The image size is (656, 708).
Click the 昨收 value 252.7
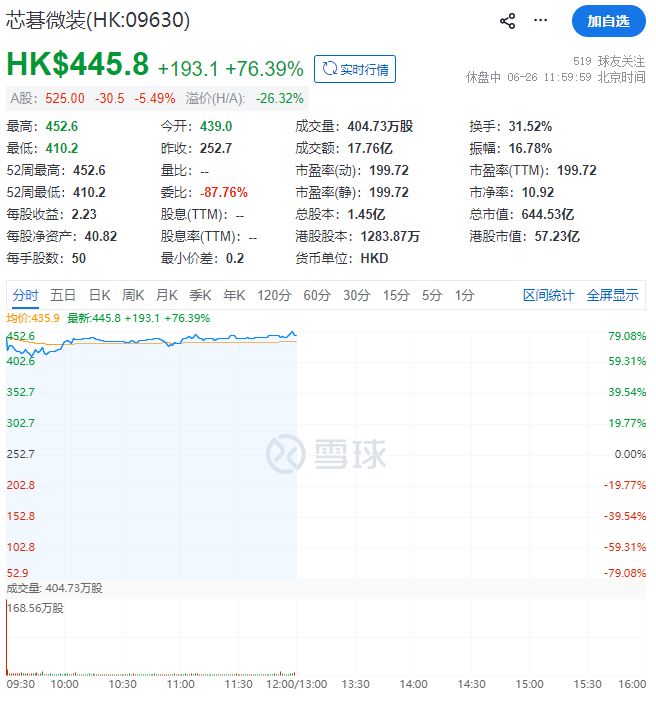tap(216, 149)
